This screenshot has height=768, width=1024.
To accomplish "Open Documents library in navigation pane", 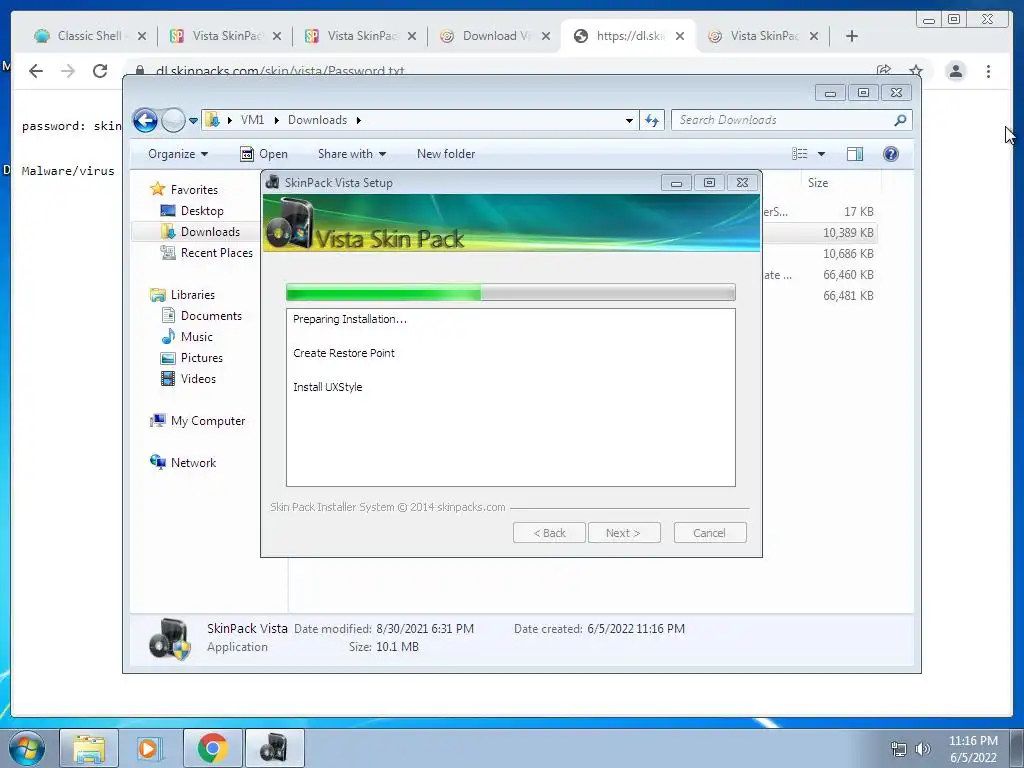I will pos(201,315).
